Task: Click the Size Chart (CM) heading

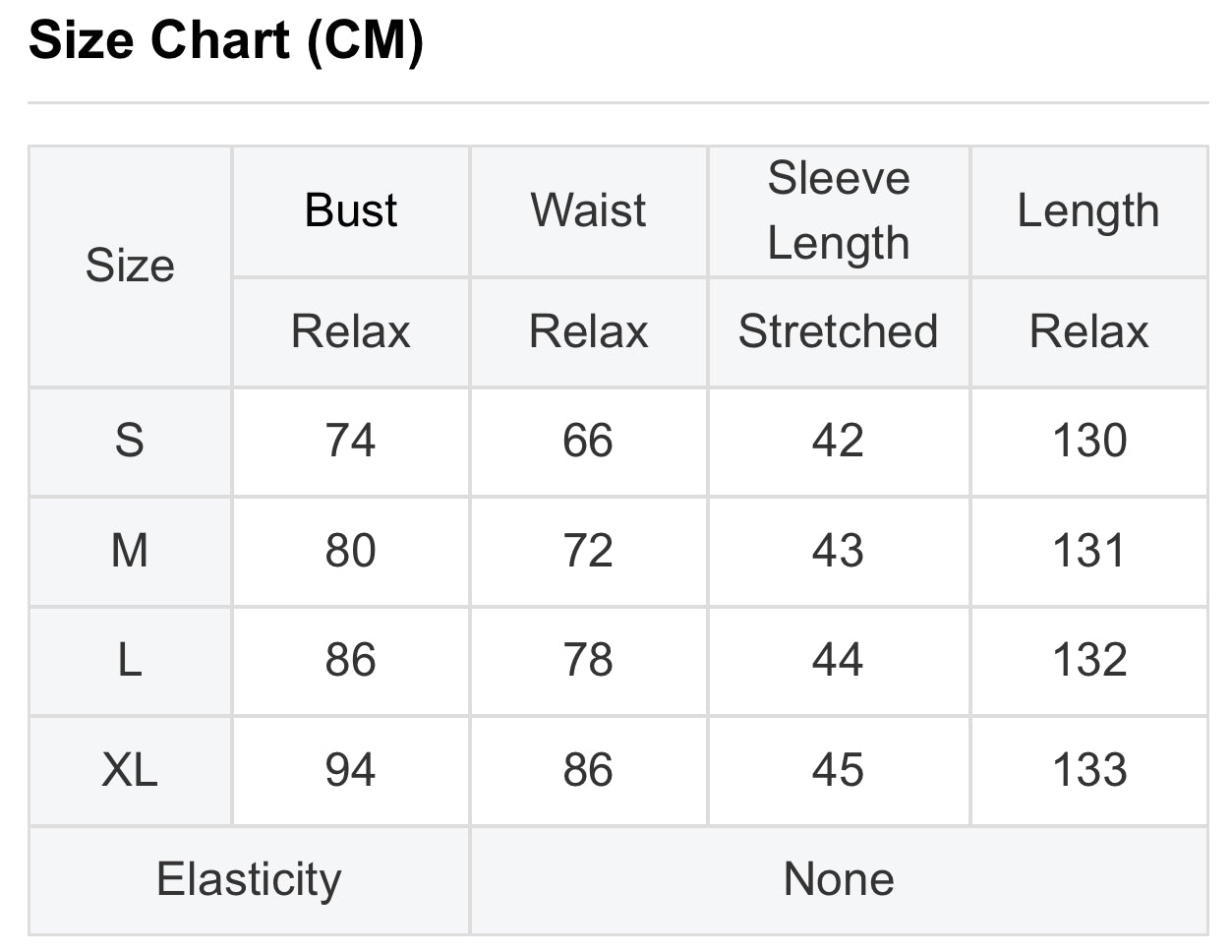Action: click(x=226, y=41)
